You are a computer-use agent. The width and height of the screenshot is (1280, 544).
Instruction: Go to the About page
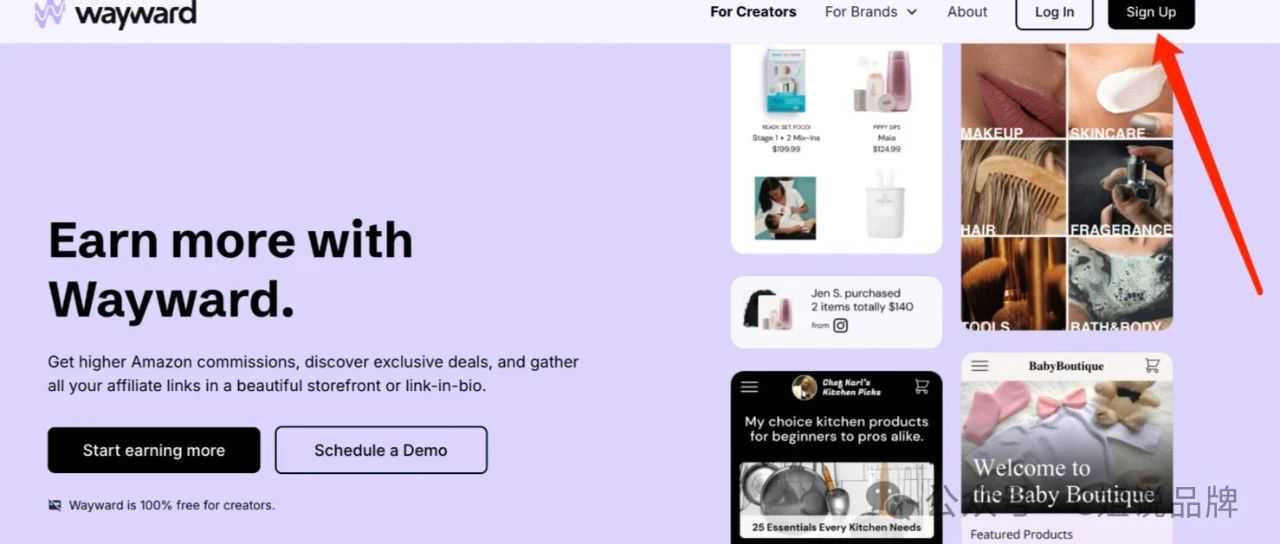coord(967,12)
